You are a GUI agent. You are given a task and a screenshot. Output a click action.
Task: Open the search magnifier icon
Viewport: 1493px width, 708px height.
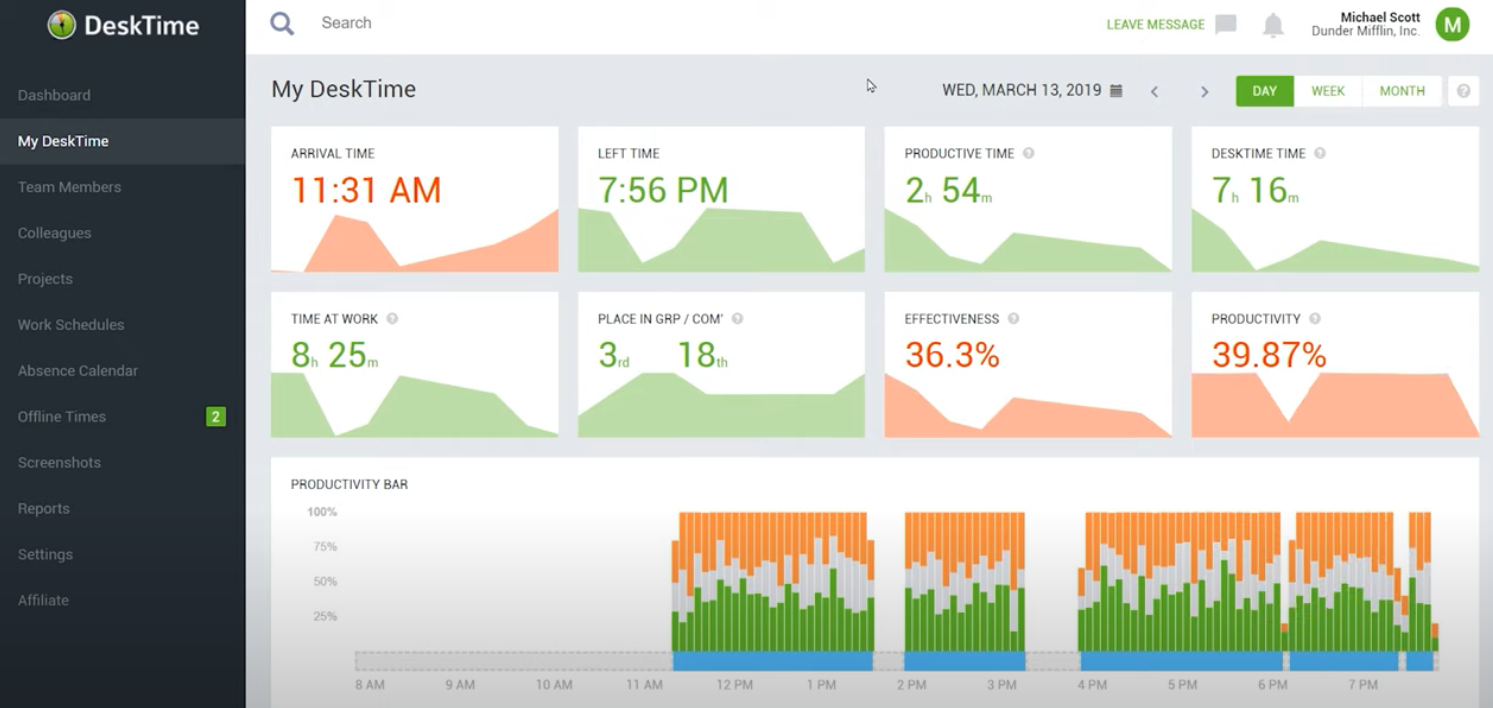click(281, 22)
